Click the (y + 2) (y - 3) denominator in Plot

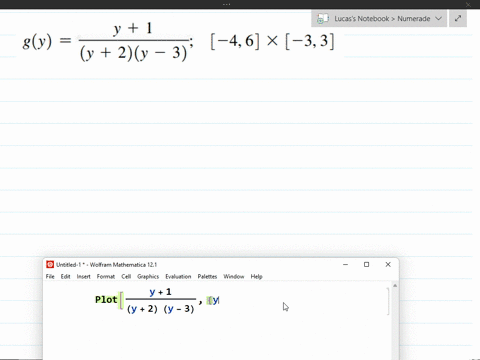tap(160, 309)
